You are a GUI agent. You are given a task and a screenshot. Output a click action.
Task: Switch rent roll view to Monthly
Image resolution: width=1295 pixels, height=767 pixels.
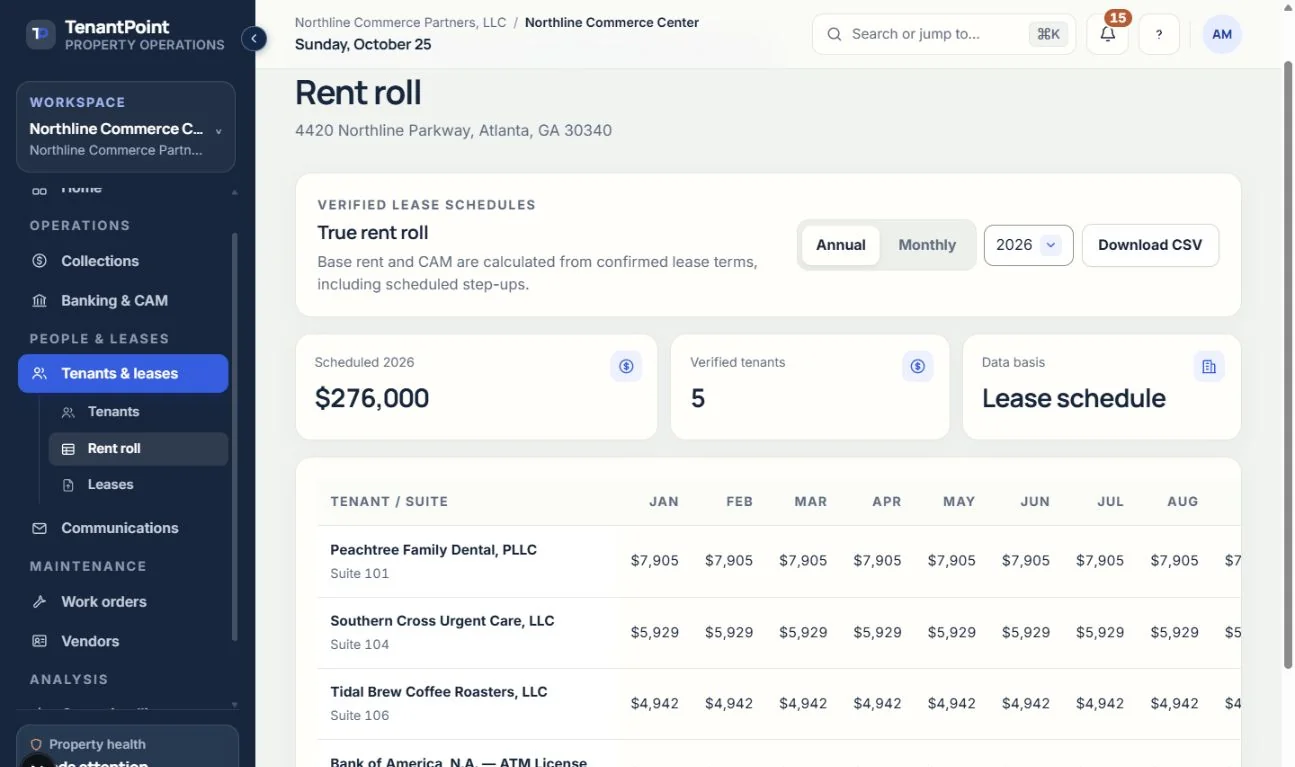[927, 245]
